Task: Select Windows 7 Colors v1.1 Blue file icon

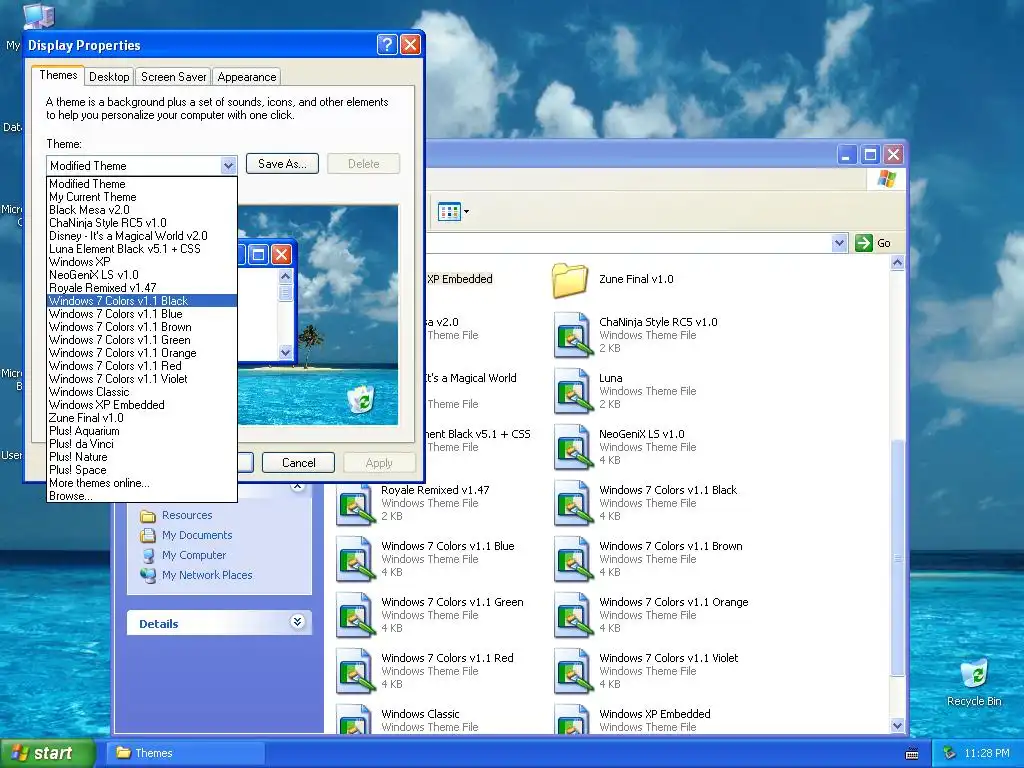Action: pos(355,559)
